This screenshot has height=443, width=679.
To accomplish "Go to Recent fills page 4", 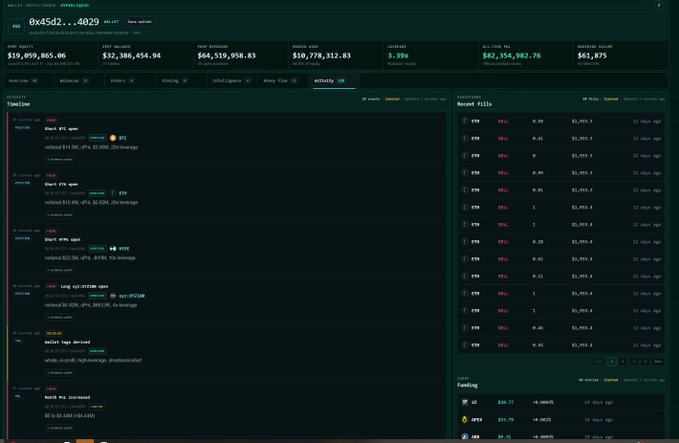I will (645, 361).
